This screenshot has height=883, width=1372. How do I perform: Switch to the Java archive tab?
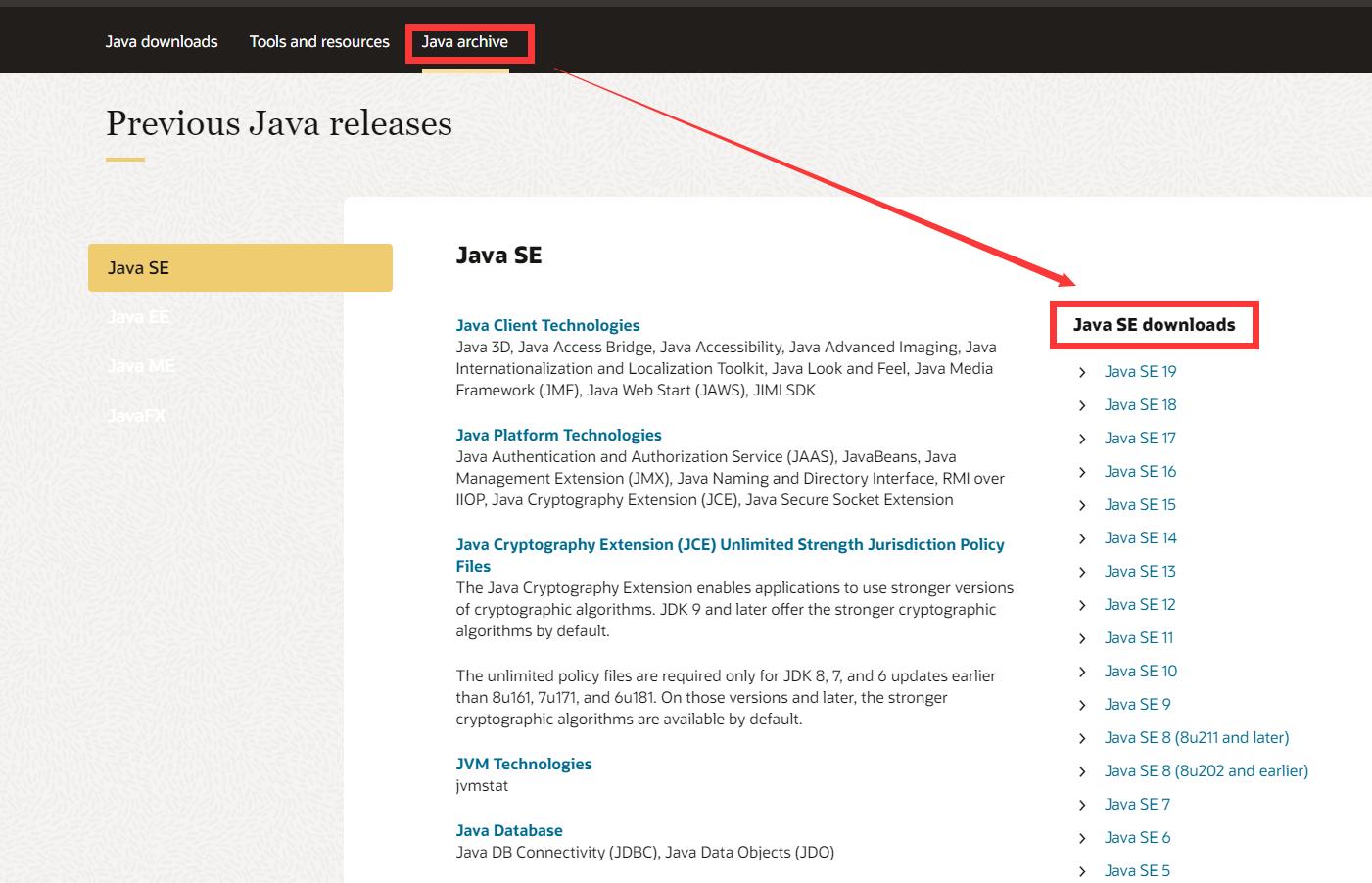[x=465, y=41]
